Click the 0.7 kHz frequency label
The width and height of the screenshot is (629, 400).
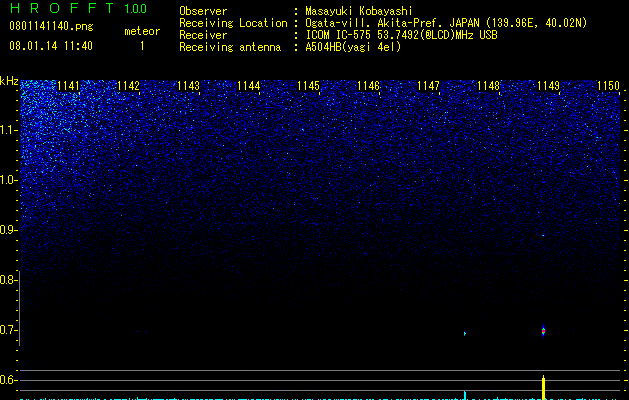tap(8, 330)
